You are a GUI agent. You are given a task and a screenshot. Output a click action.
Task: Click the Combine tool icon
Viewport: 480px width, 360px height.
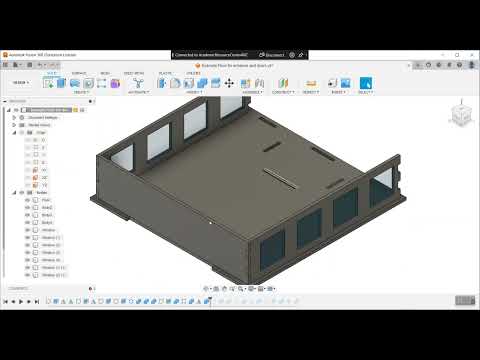tap(202, 83)
